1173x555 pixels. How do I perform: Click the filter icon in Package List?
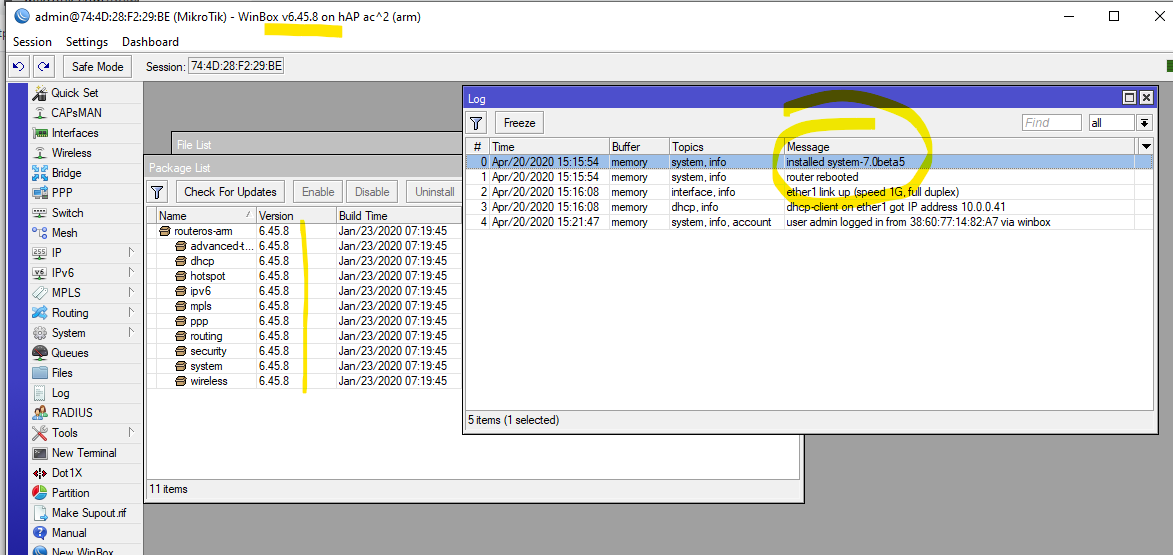(158, 191)
